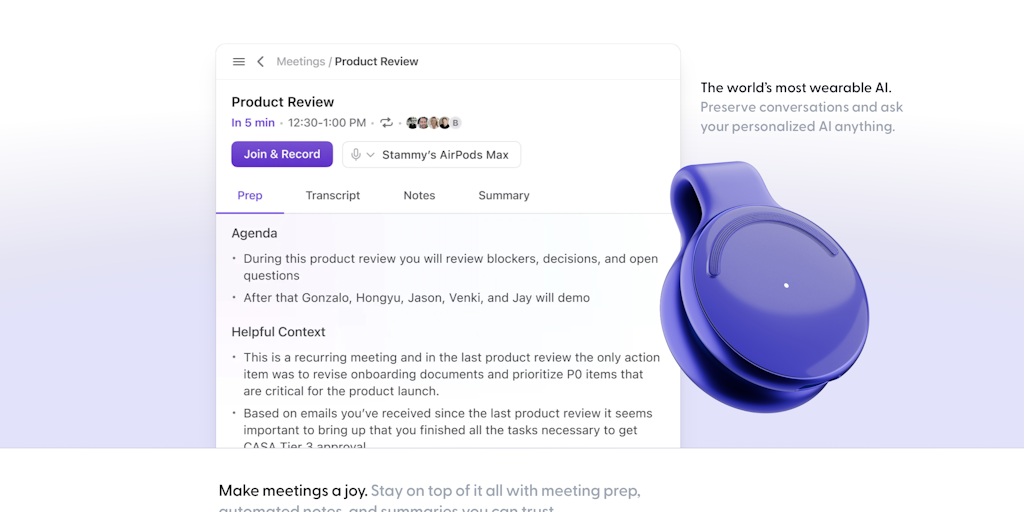This screenshot has width=1024, height=512.
Task: Open the Transcript tab
Action: tap(333, 196)
